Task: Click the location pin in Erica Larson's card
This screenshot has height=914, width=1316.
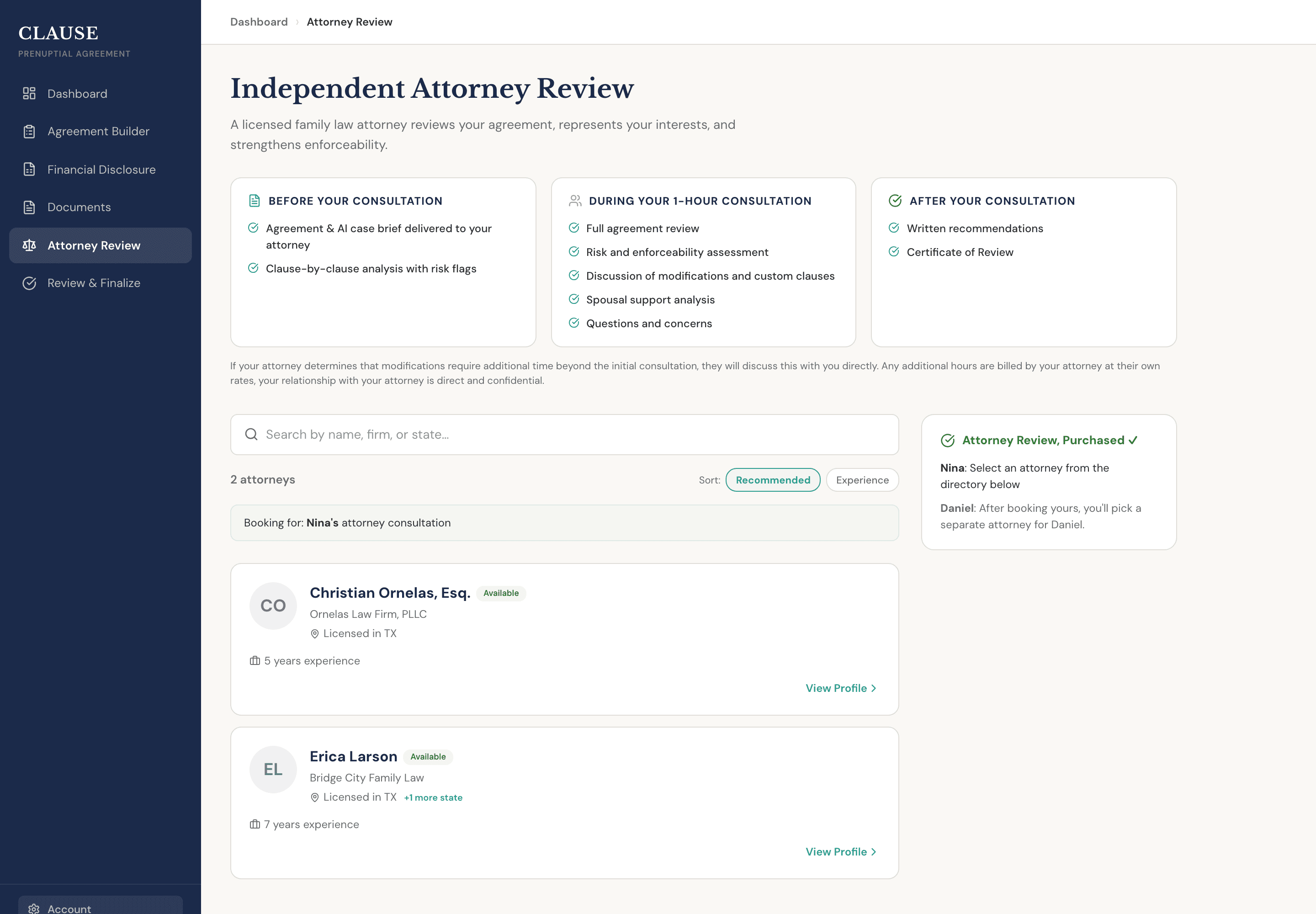Action: pos(314,797)
